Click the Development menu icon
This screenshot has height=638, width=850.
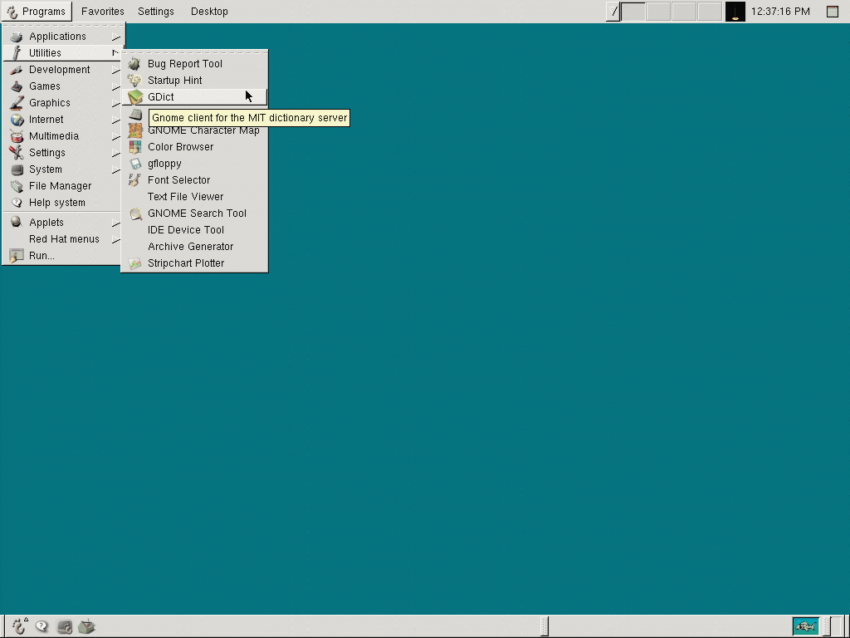point(17,70)
